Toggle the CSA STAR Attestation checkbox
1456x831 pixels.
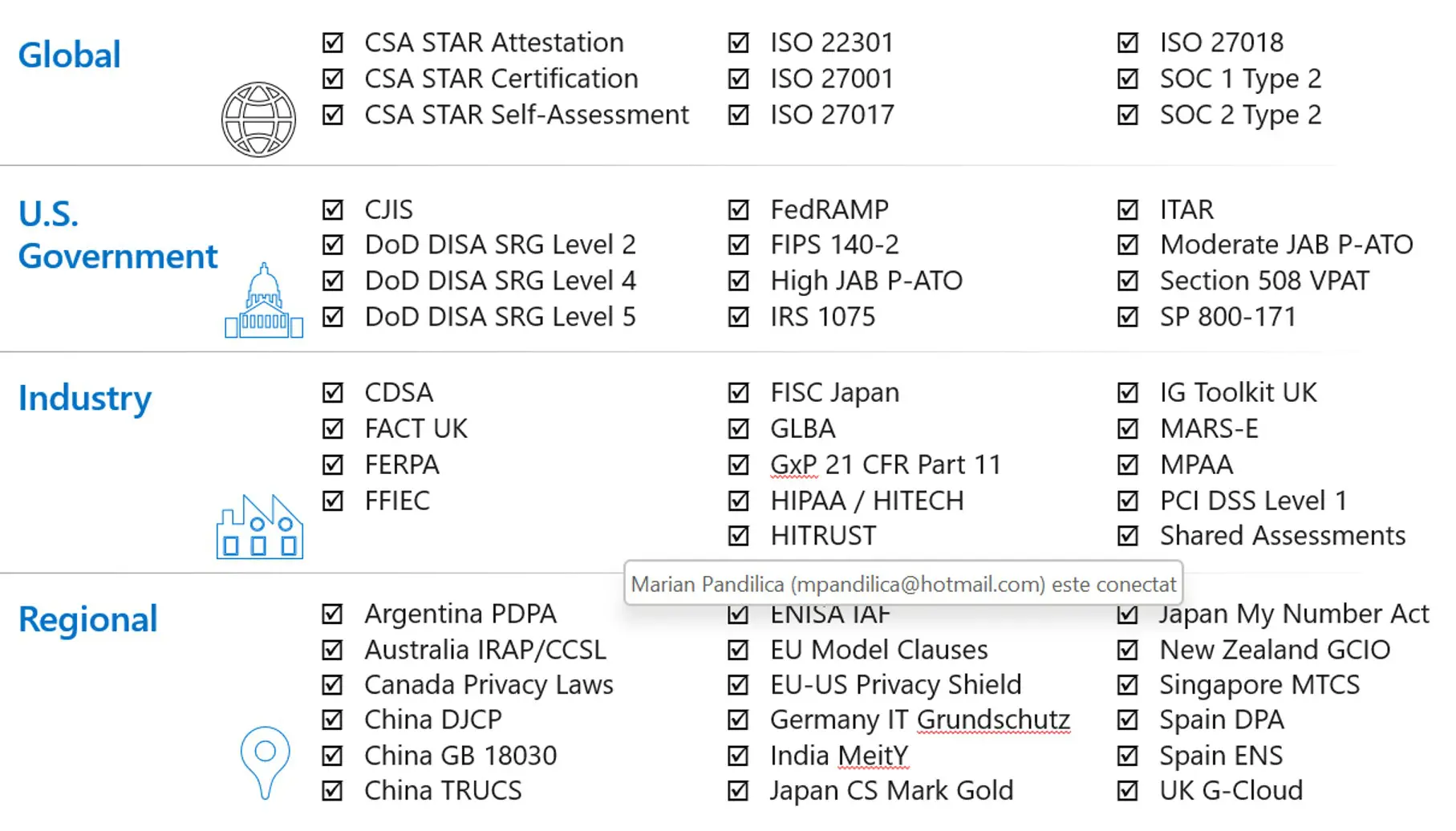[x=333, y=43]
